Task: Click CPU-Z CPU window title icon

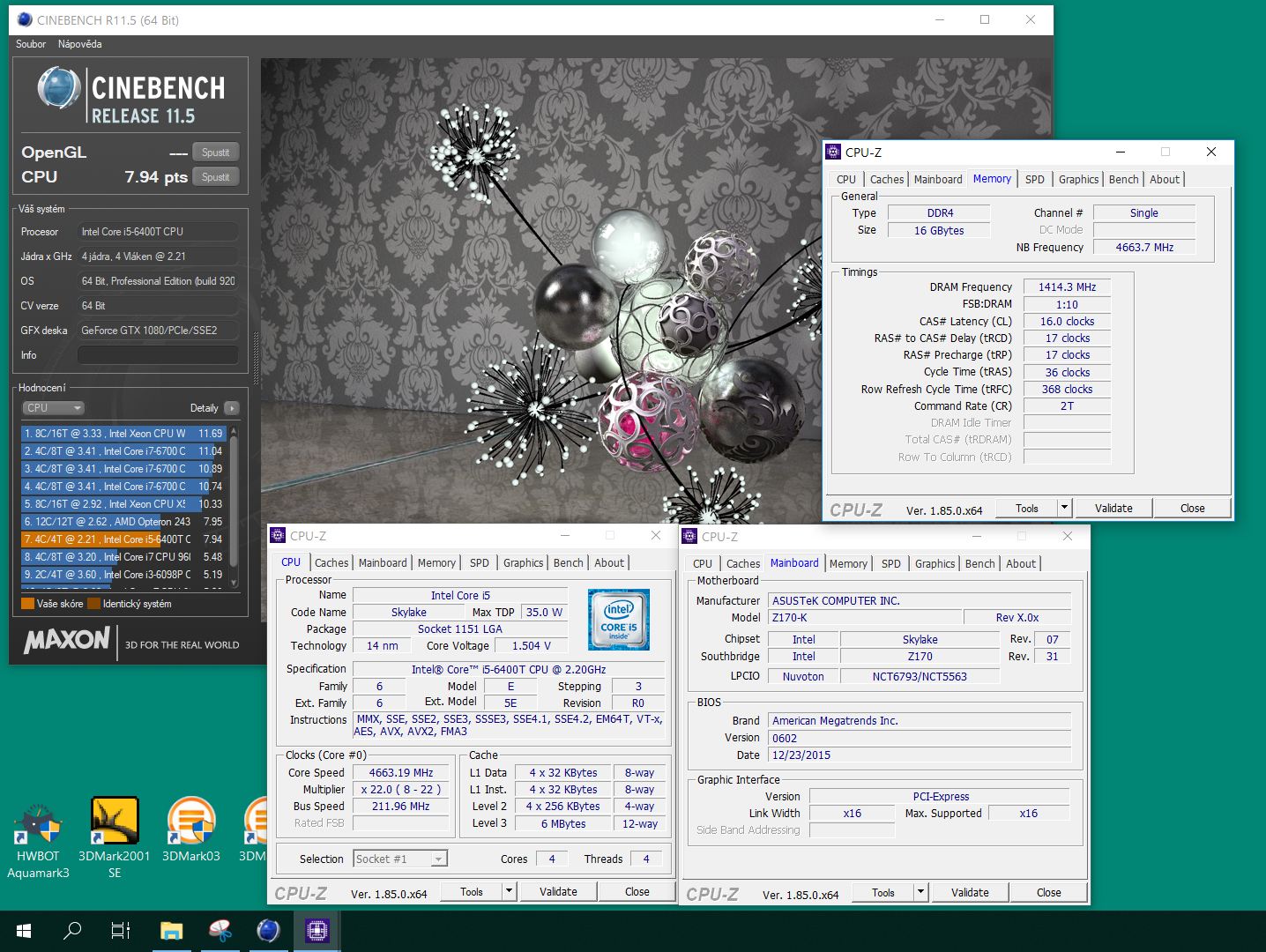Action: [x=278, y=535]
